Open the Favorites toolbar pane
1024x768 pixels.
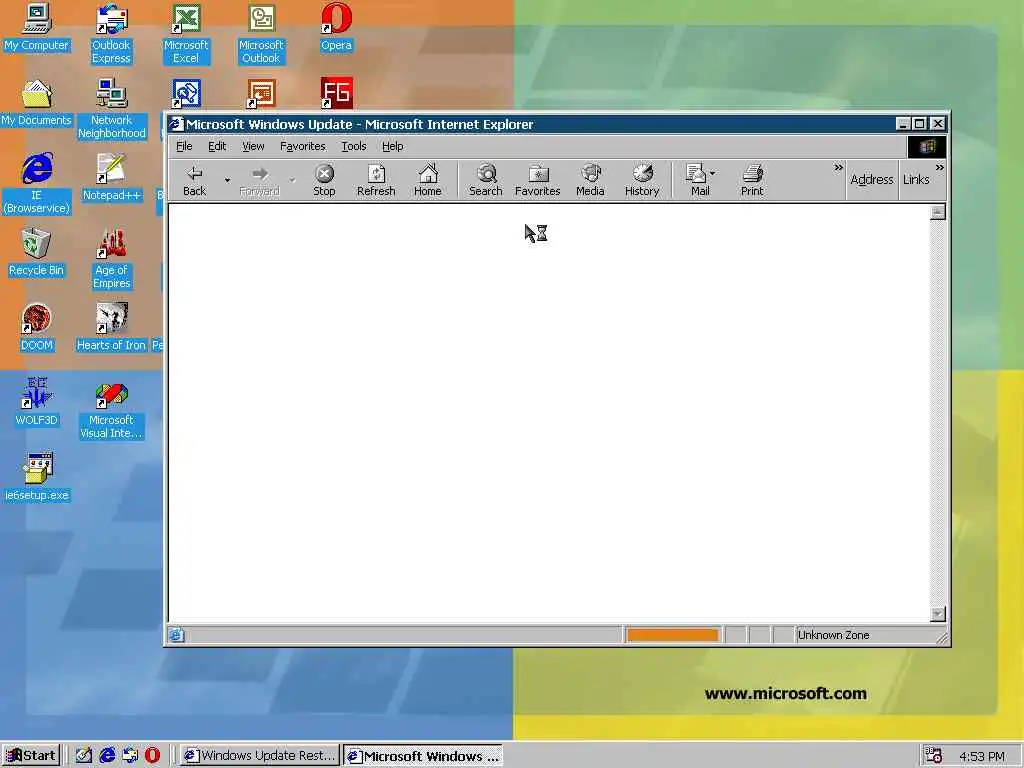[537, 180]
